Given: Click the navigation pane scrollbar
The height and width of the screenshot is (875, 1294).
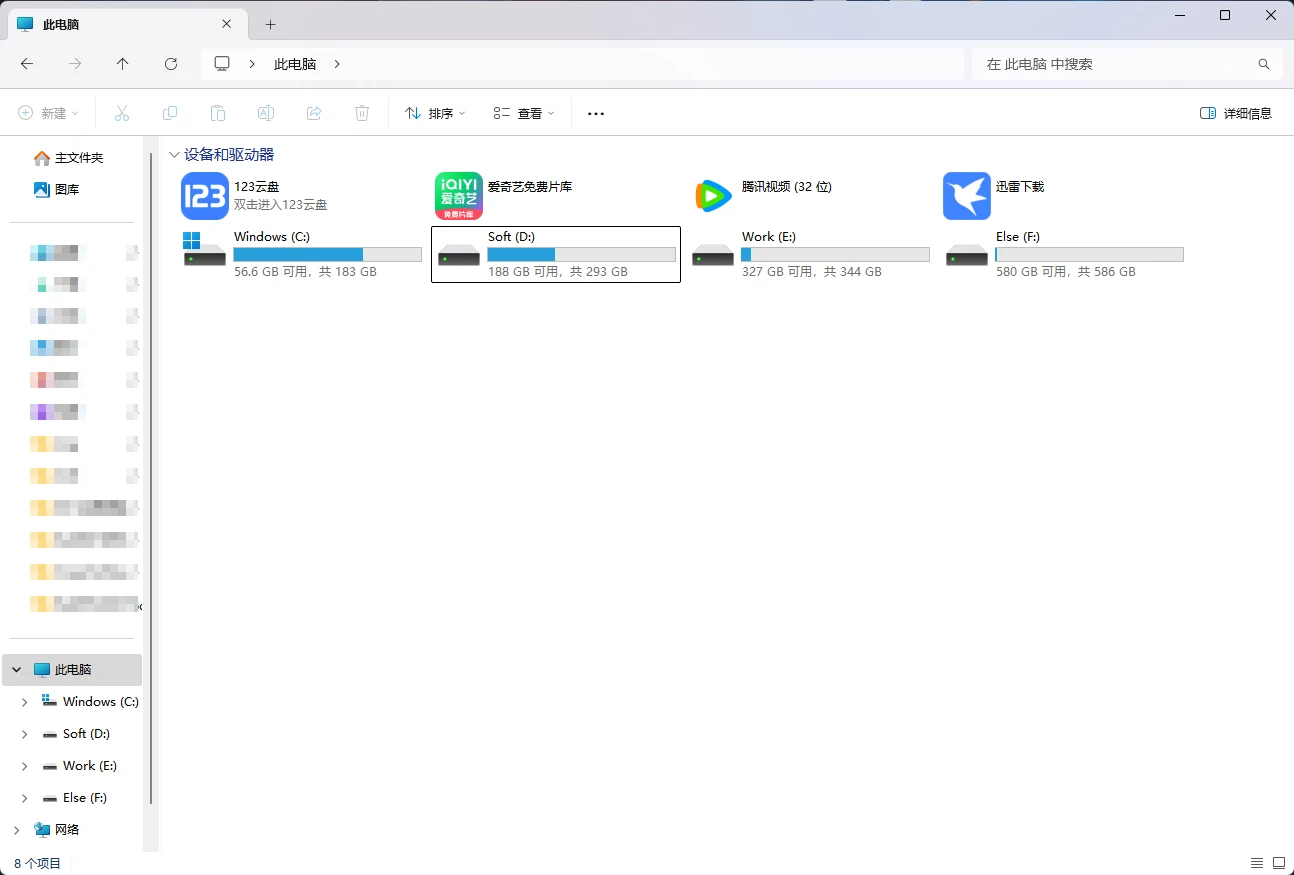Looking at the screenshot, I should (x=151, y=480).
